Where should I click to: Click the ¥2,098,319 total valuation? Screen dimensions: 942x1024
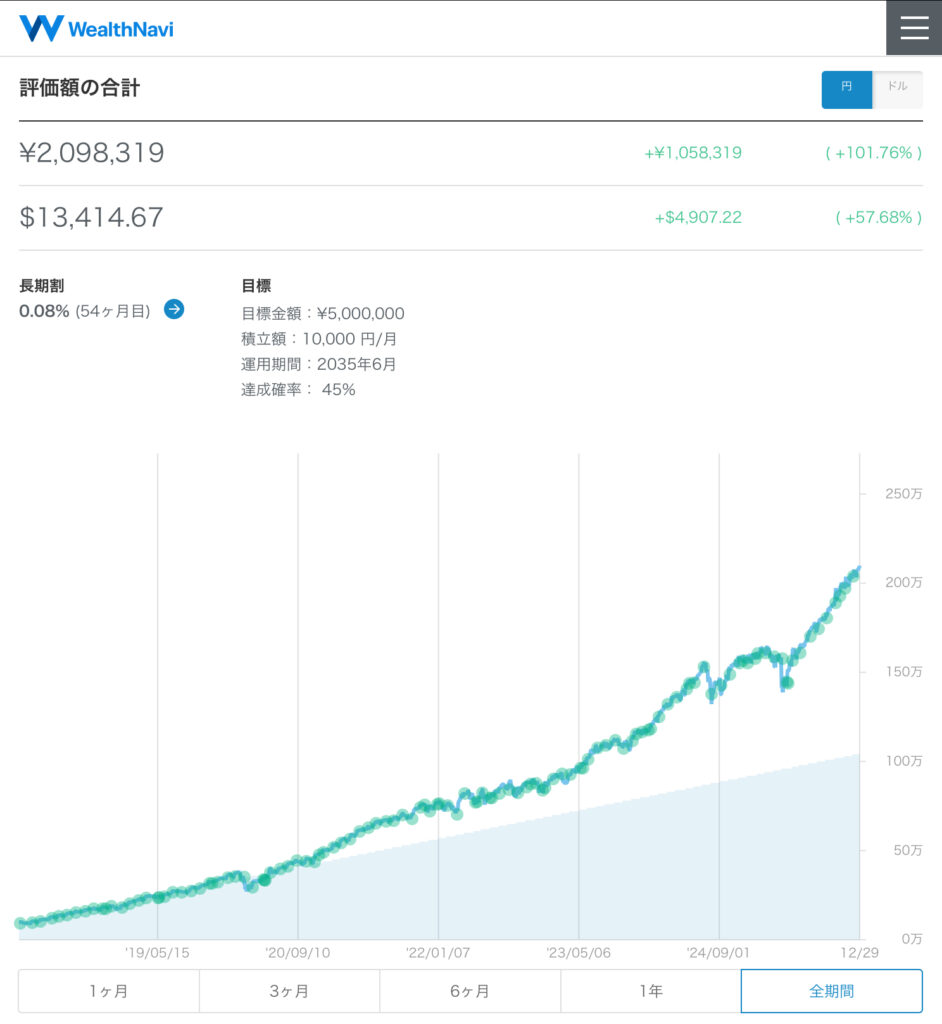92,153
